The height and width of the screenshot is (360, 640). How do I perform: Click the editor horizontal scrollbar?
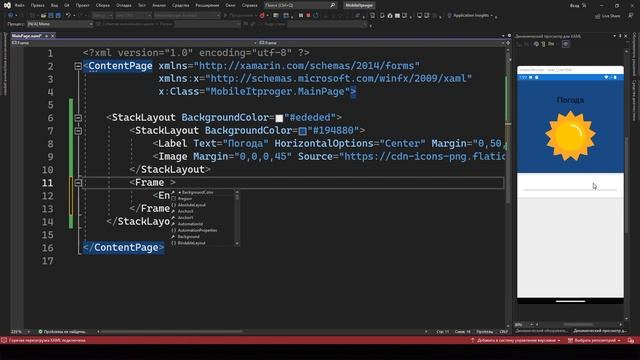click(261, 331)
